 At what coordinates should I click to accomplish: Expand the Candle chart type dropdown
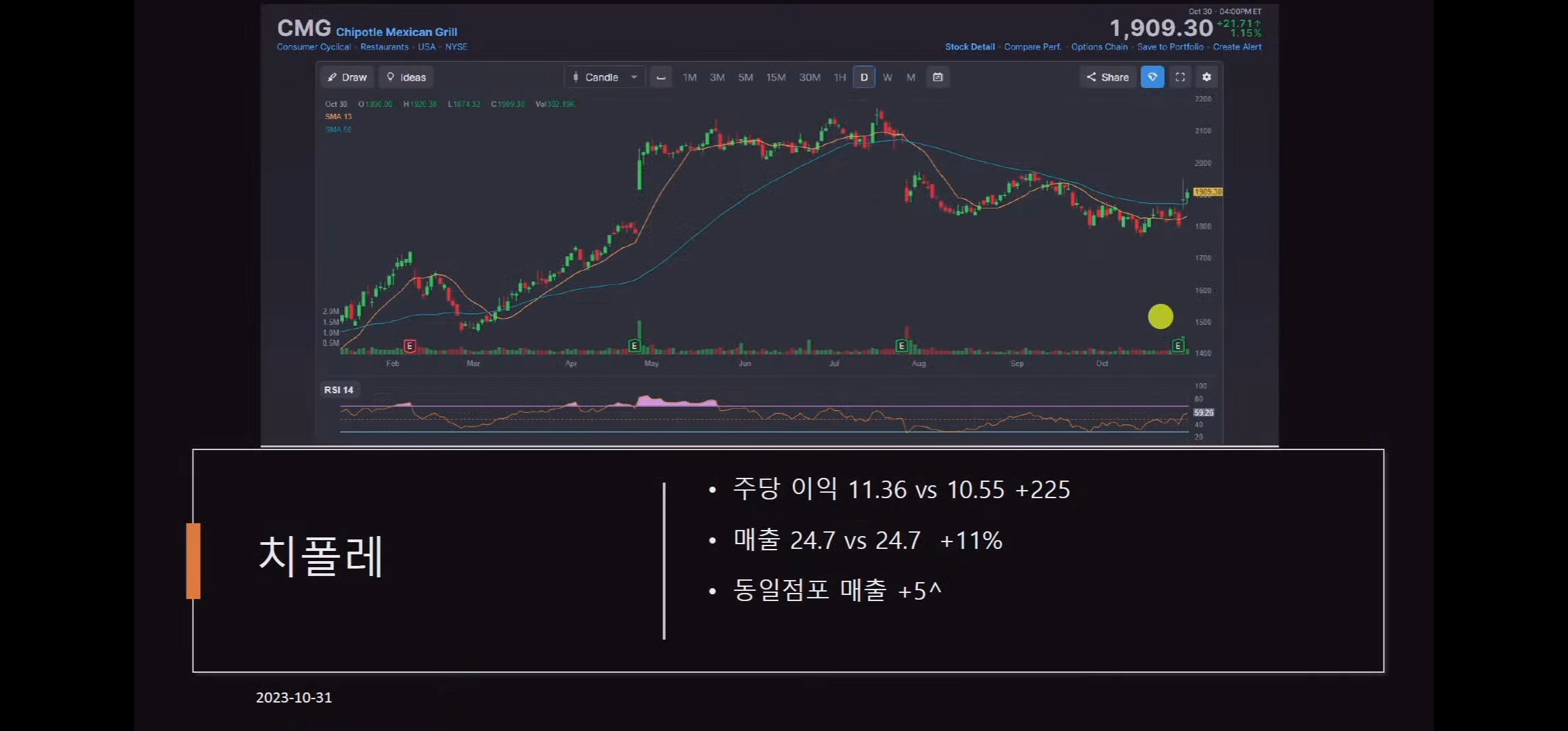pos(605,77)
